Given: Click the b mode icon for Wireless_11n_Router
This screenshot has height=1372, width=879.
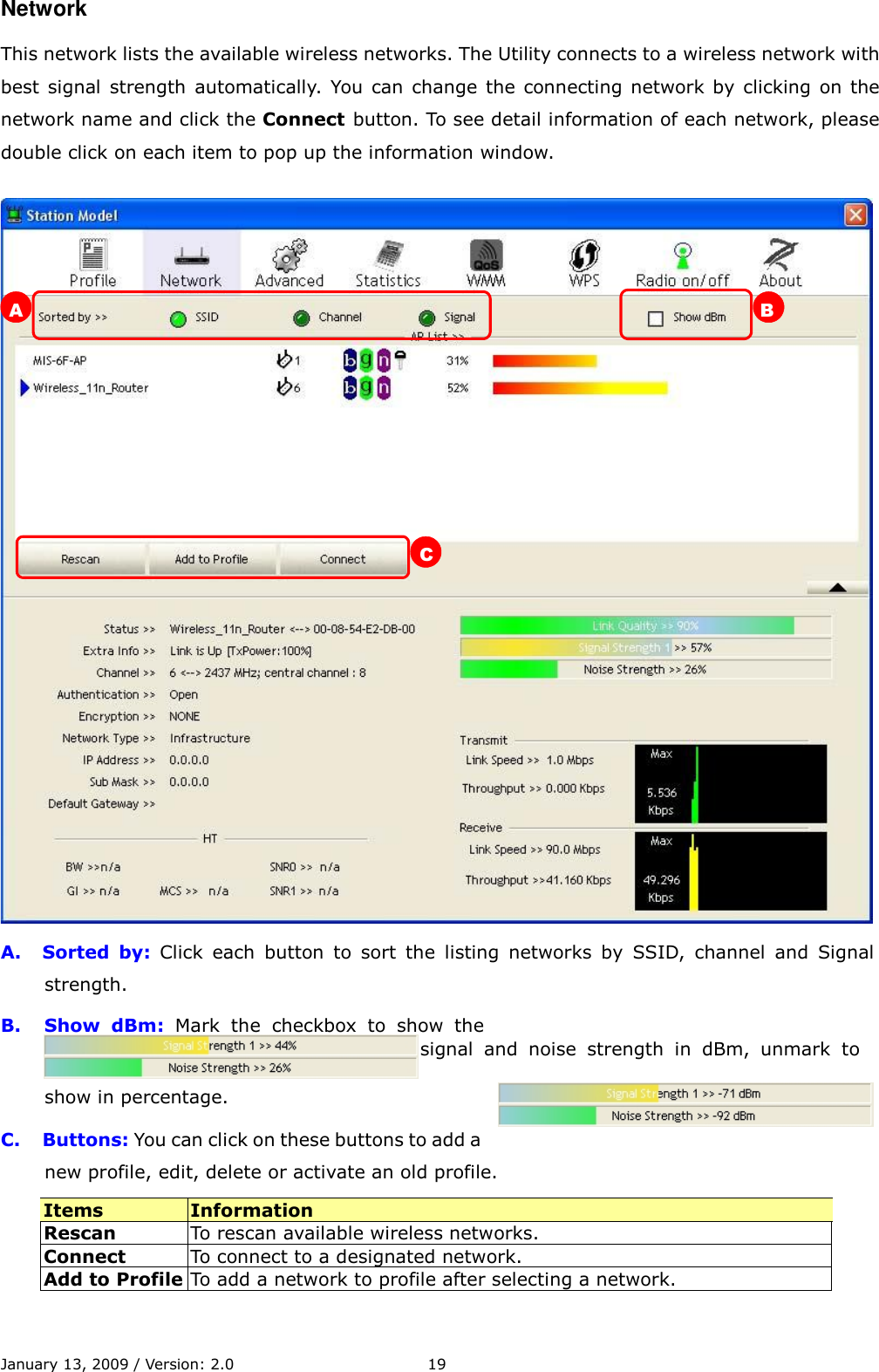Looking at the screenshot, I should pyautogui.click(x=350, y=386).
